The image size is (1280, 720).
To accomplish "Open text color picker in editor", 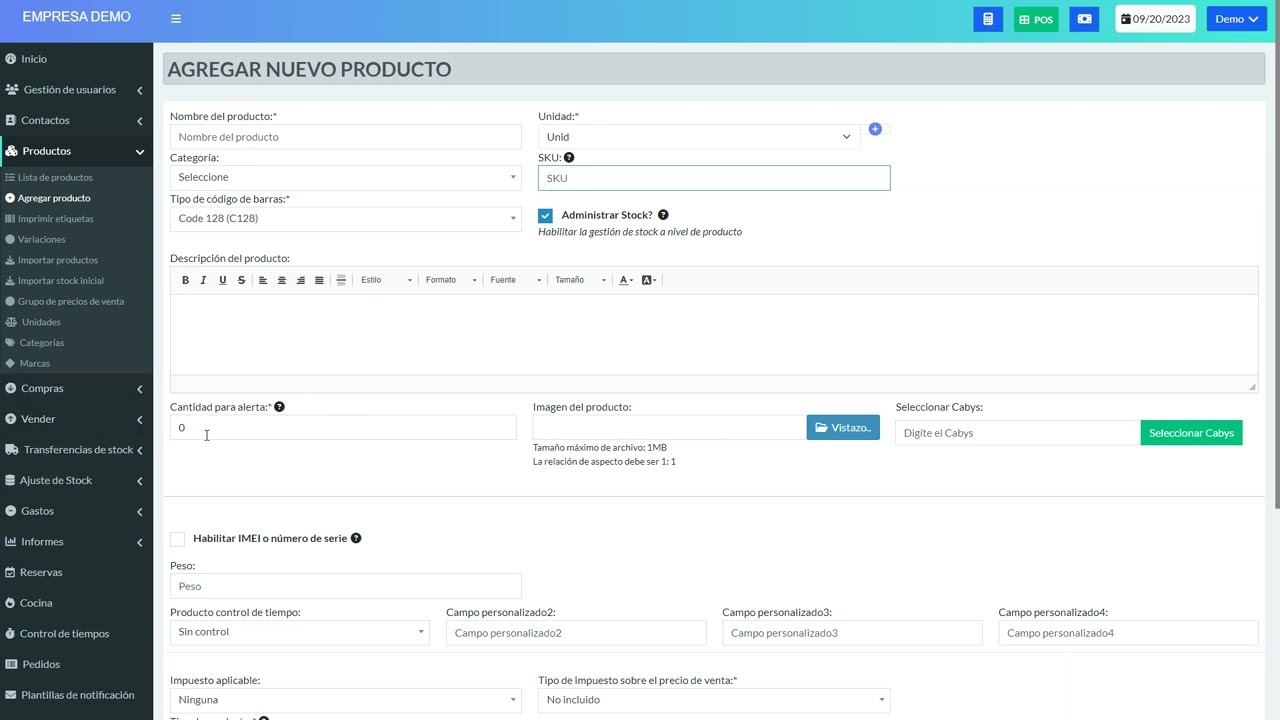I will click(x=626, y=280).
